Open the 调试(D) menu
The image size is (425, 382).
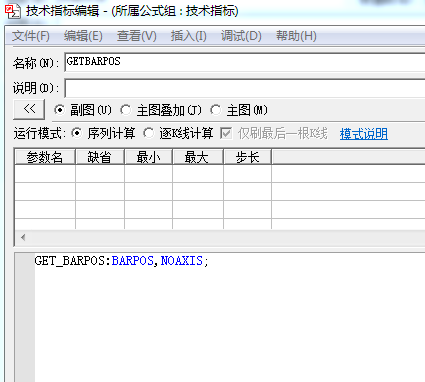click(x=241, y=36)
